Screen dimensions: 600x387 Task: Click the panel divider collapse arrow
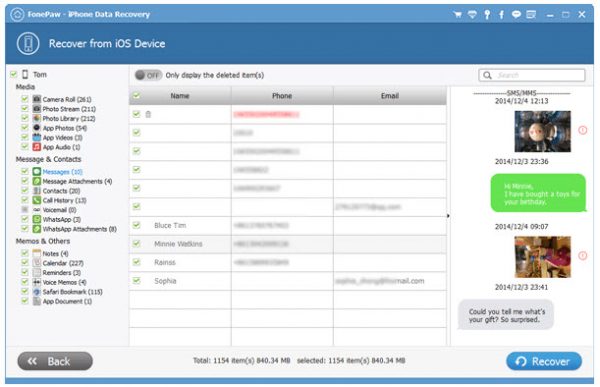click(x=448, y=216)
